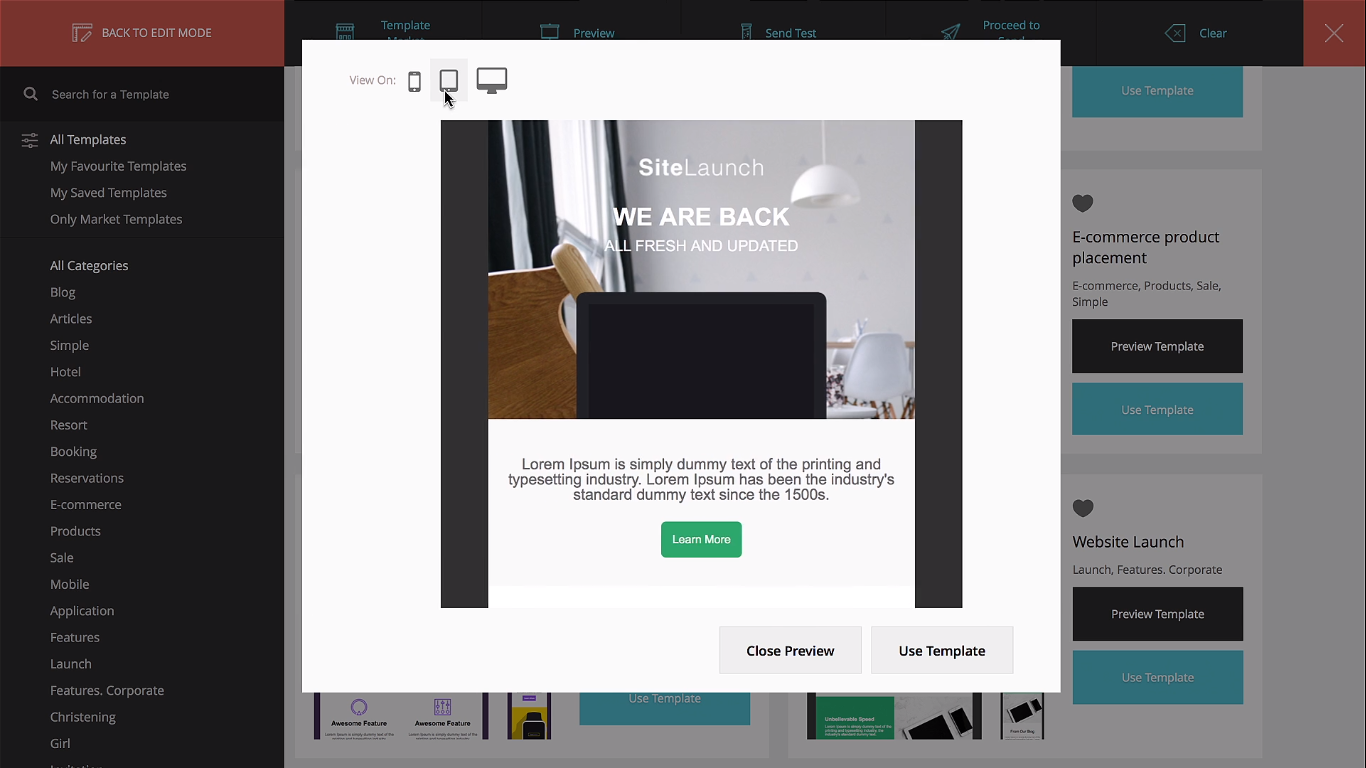This screenshot has height=768, width=1366.
Task: Select the Products category
Action: pyautogui.click(x=75, y=531)
